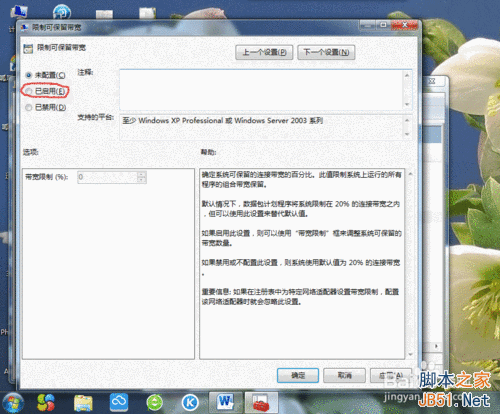
Task: Click help text scrollbar down arrow
Action: [410, 354]
